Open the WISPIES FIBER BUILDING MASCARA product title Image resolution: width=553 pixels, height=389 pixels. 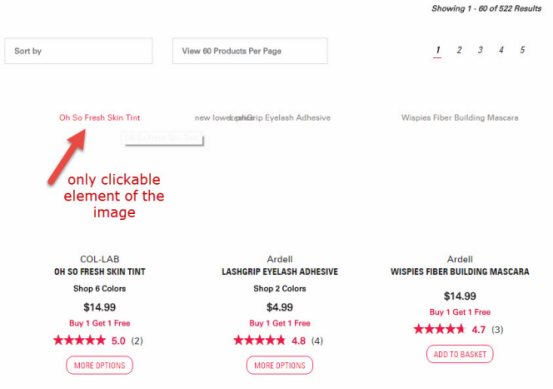coord(460,272)
